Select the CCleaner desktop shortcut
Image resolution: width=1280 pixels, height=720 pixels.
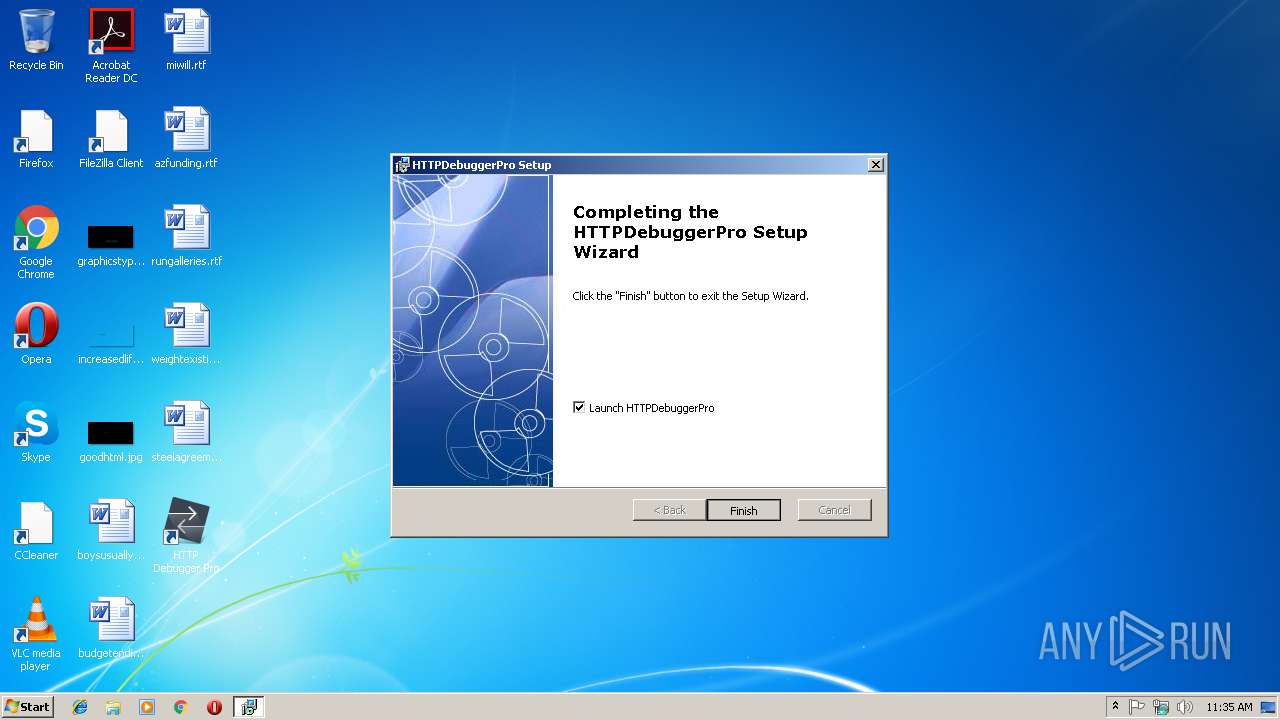(36, 530)
